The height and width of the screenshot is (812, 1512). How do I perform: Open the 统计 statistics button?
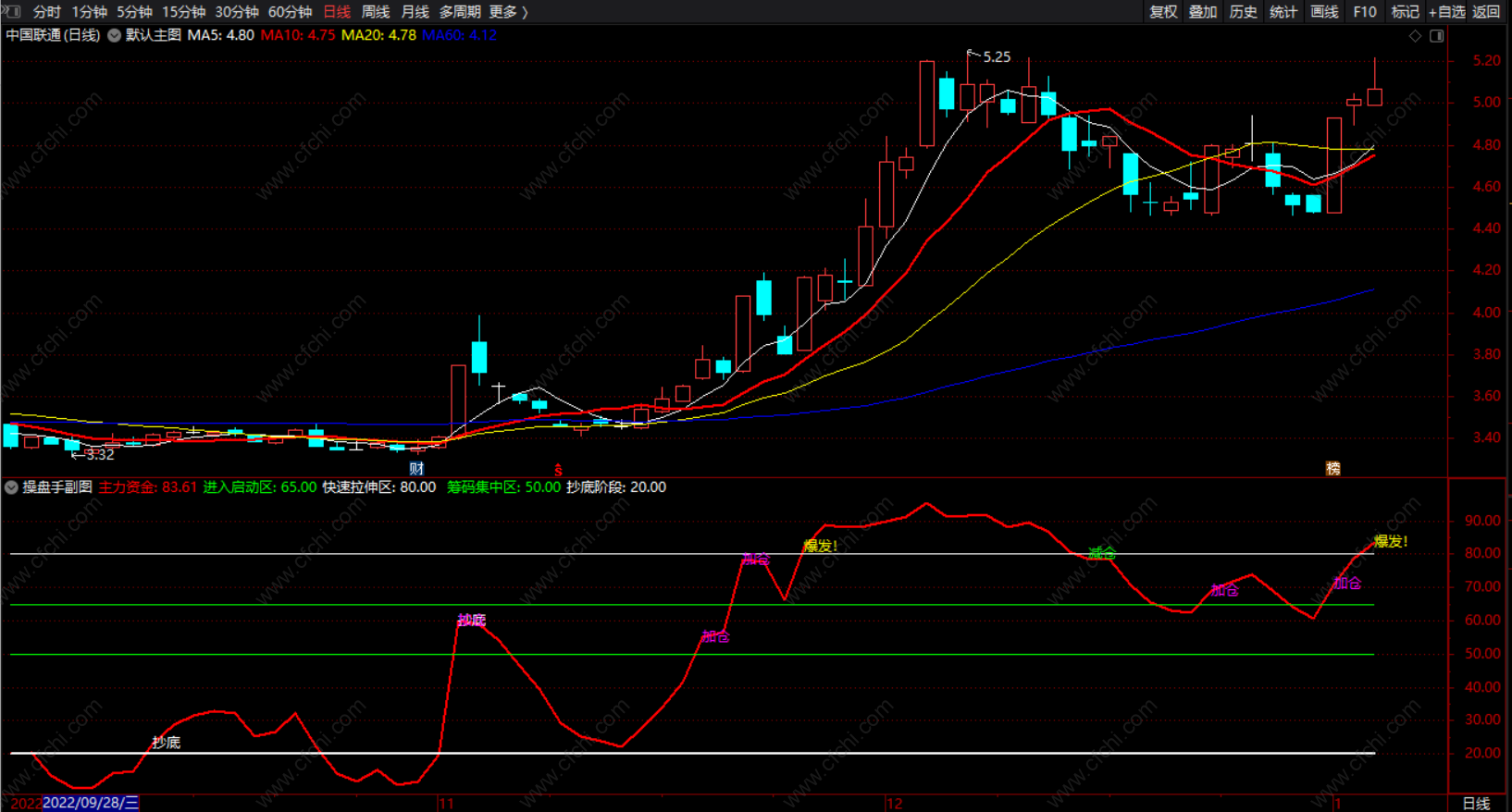click(1283, 12)
